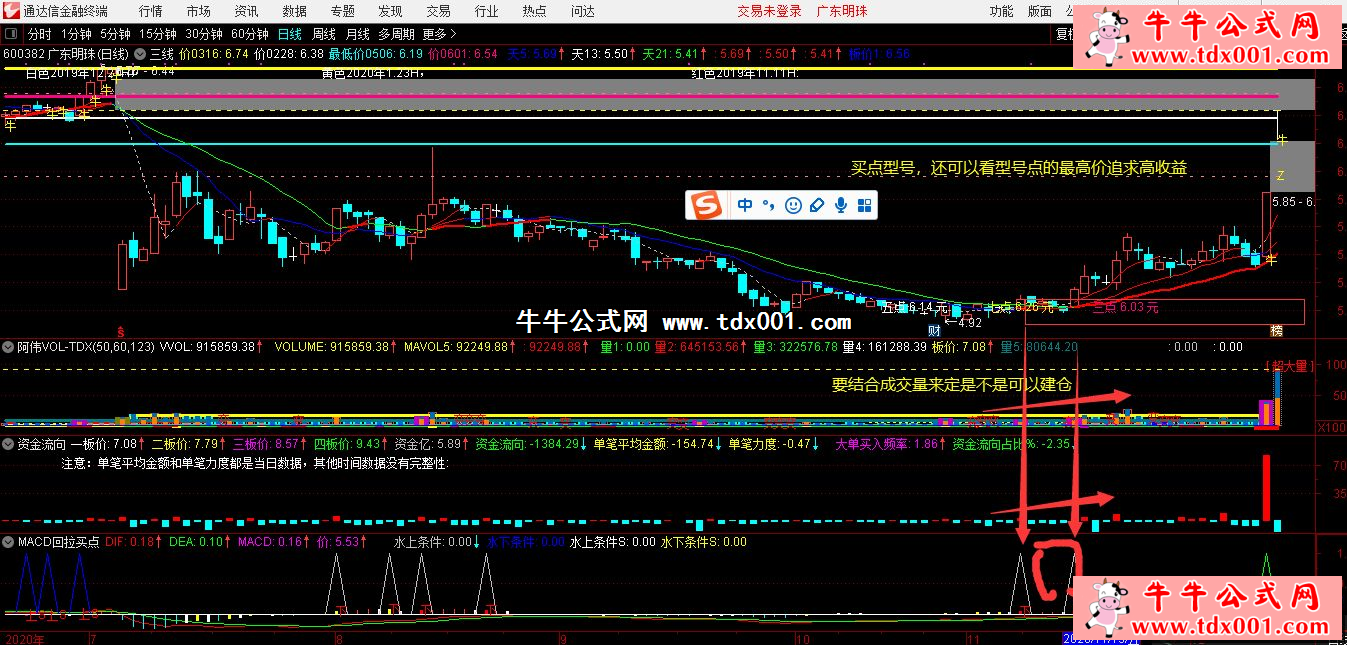Click the panel toggle icon before 分时
The image size is (1347, 645).
[12, 33]
